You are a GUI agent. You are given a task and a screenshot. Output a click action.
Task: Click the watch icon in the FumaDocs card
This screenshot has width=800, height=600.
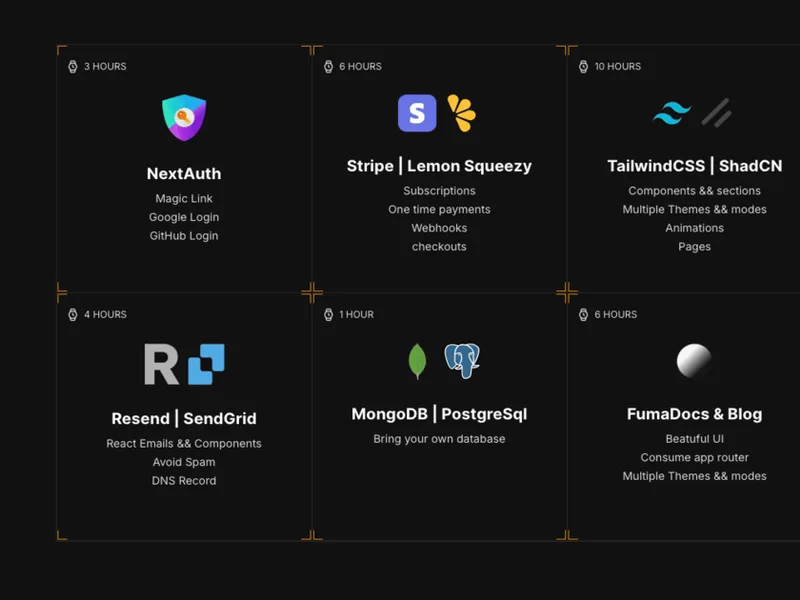pyautogui.click(x=584, y=314)
